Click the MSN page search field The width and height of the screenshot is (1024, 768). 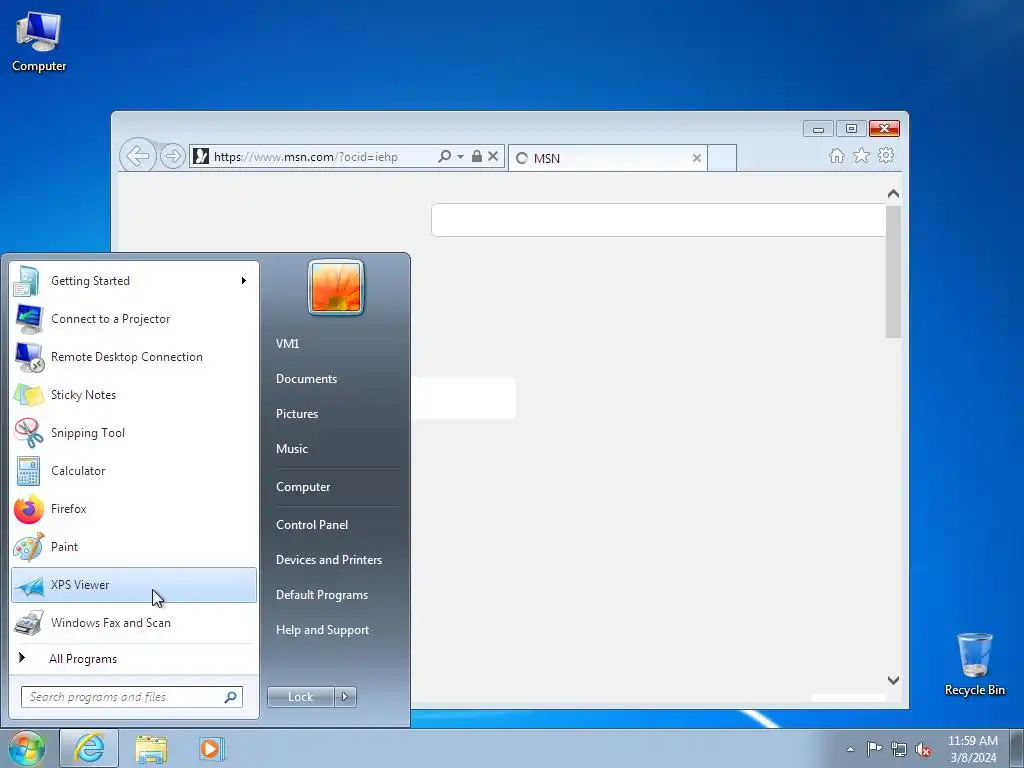(x=658, y=220)
